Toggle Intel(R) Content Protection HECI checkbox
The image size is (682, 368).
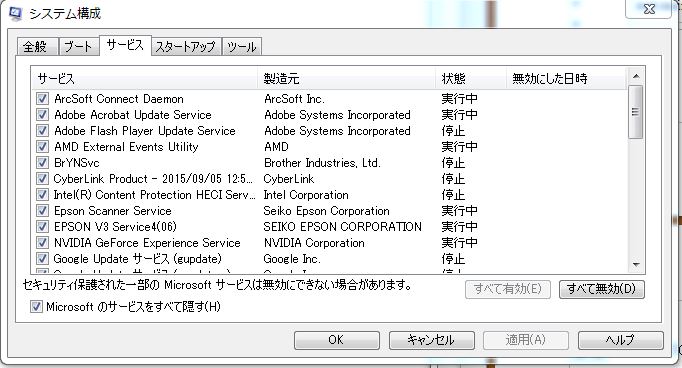tap(42, 195)
